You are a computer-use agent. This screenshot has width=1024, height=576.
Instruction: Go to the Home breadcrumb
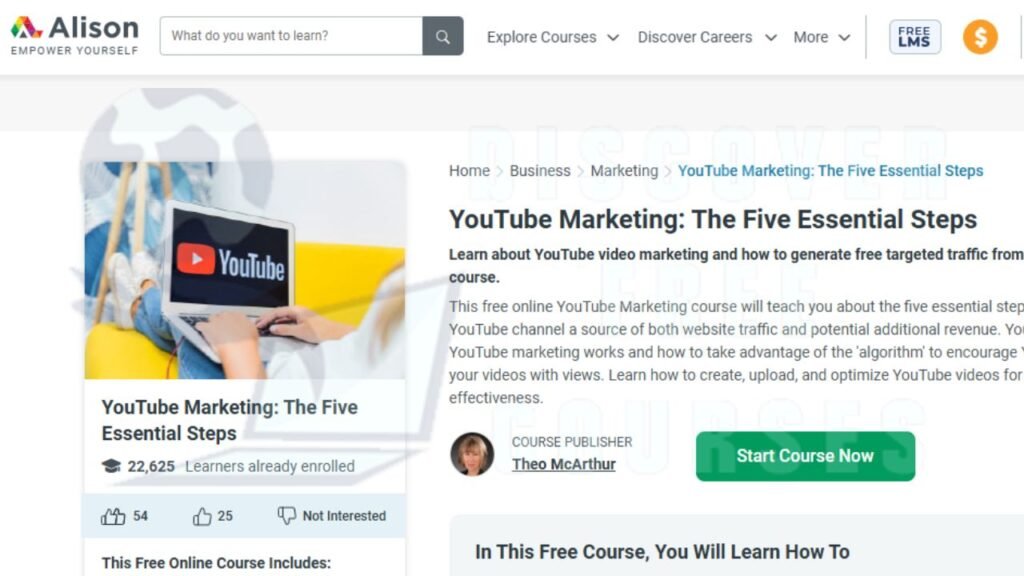point(469,170)
